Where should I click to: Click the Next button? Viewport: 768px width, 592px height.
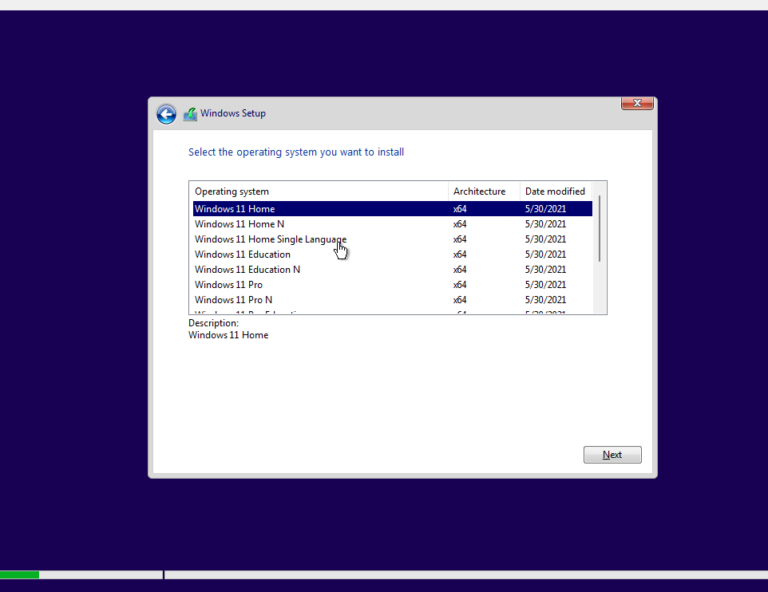[x=612, y=454]
